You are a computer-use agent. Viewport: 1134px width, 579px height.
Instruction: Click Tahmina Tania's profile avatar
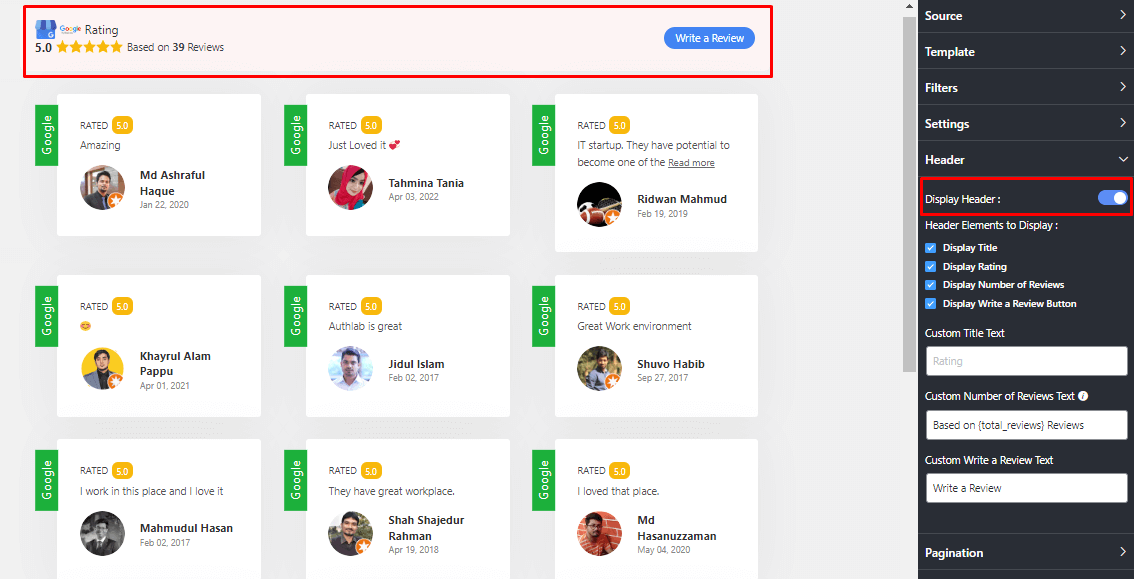tap(350, 188)
